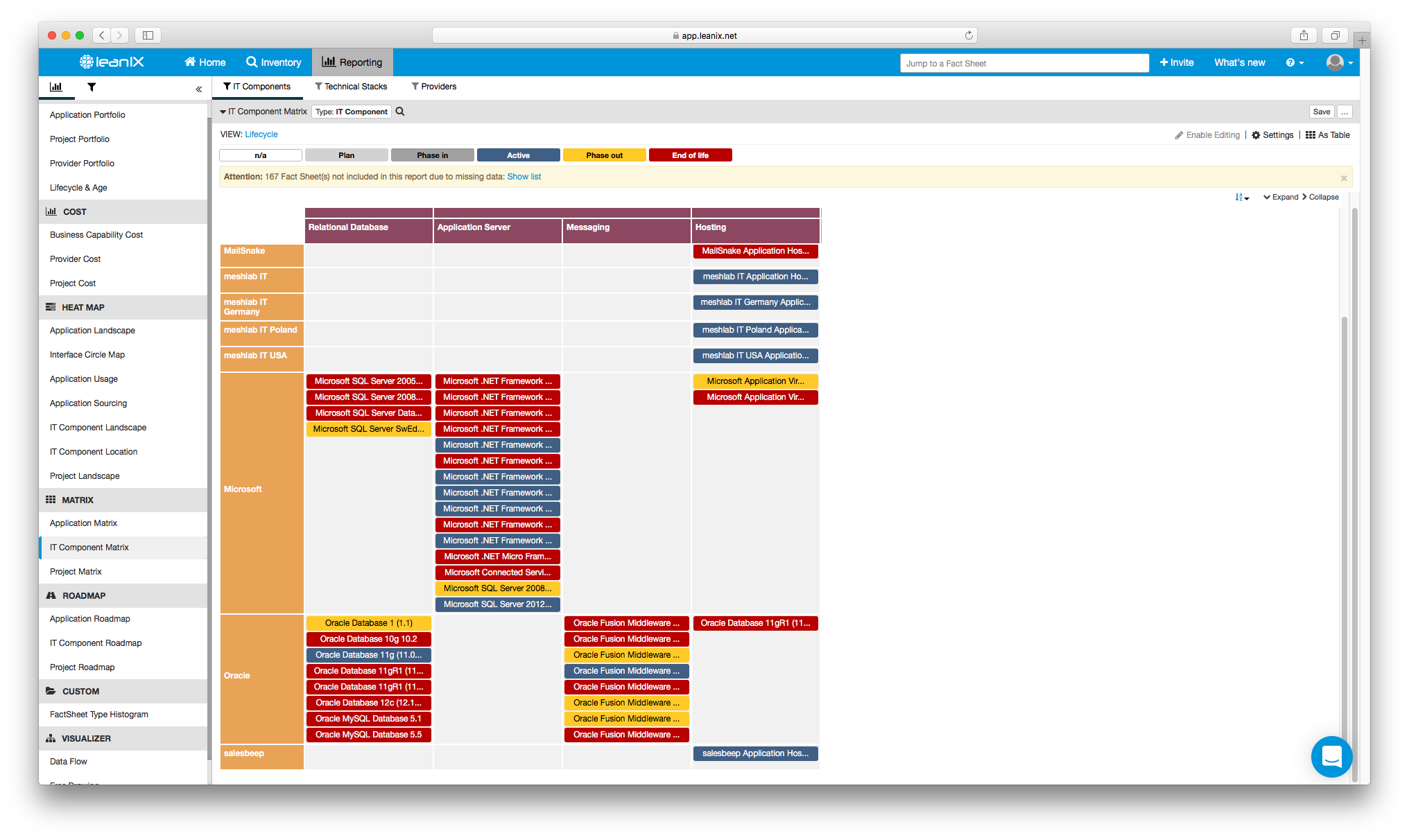Open the help question-mark dropdown
Screen dimensions: 1409x840
(1295, 62)
